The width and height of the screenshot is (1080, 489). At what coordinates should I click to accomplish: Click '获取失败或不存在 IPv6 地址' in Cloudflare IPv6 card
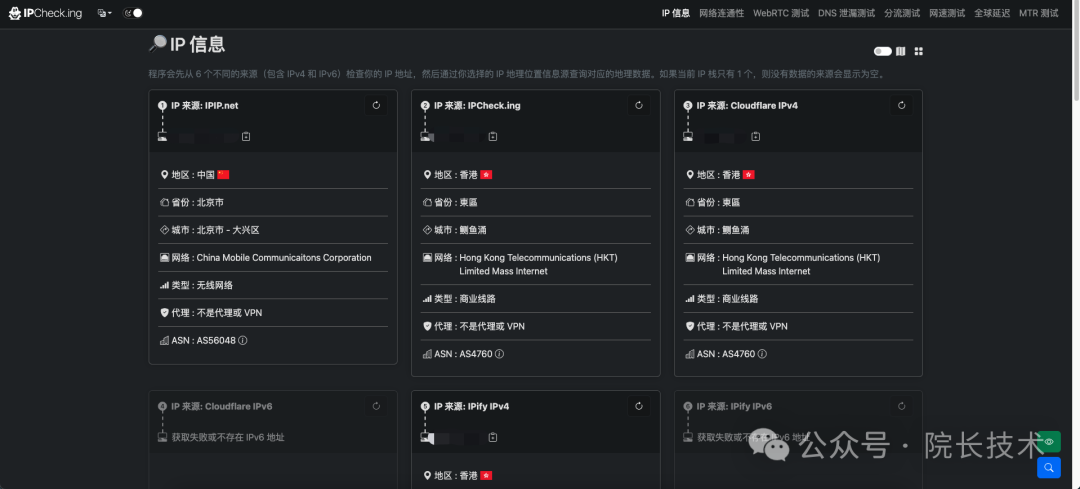click(x=228, y=437)
